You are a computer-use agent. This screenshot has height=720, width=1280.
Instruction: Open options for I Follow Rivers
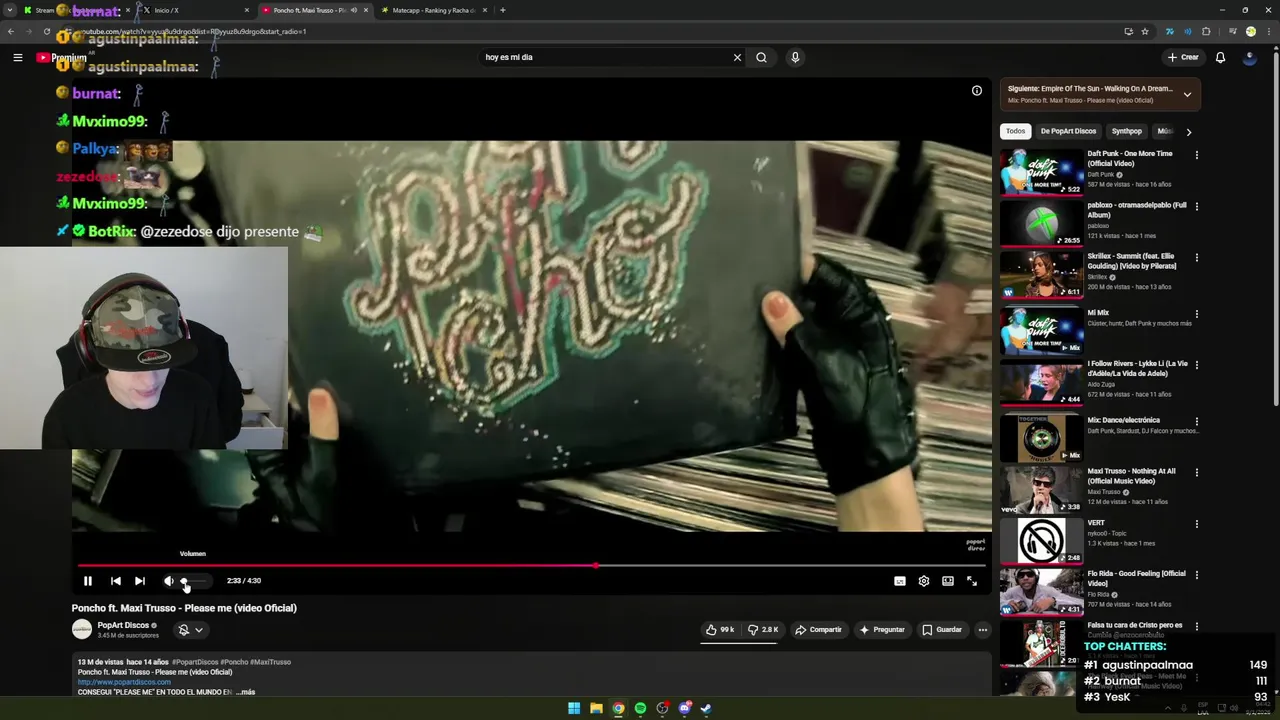click(1196, 365)
